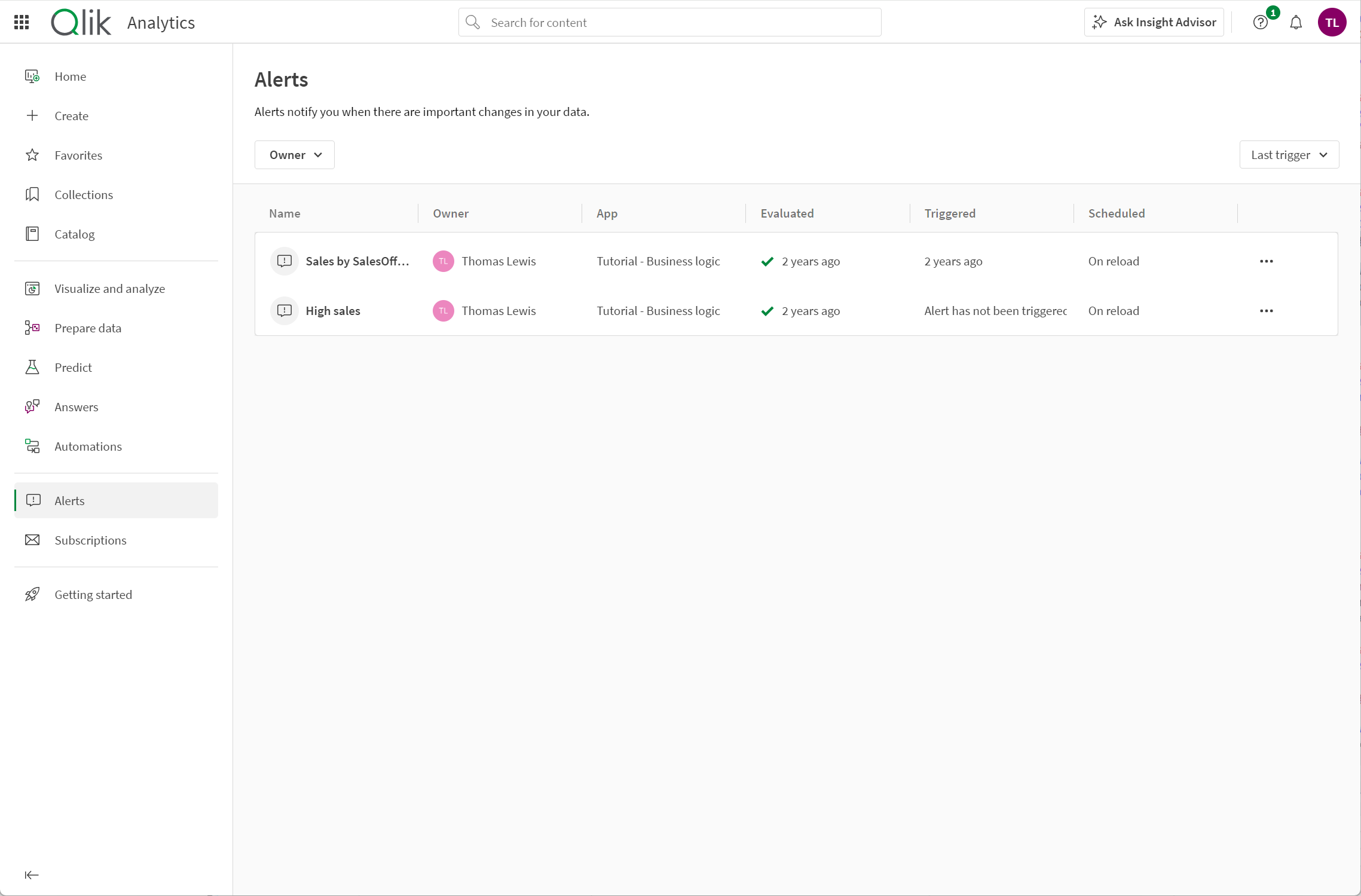Open the Home section

click(70, 75)
